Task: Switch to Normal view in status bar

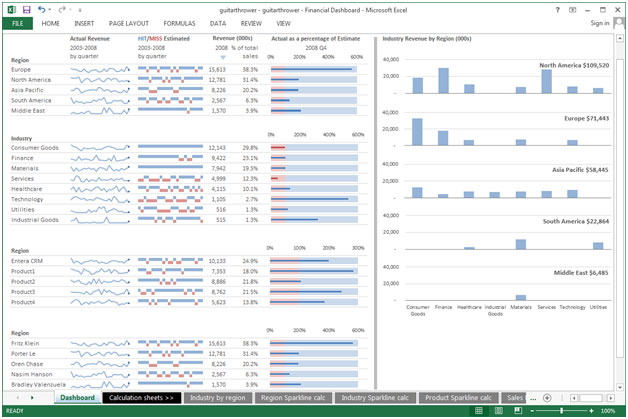Action: pyautogui.click(x=479, y=411)
